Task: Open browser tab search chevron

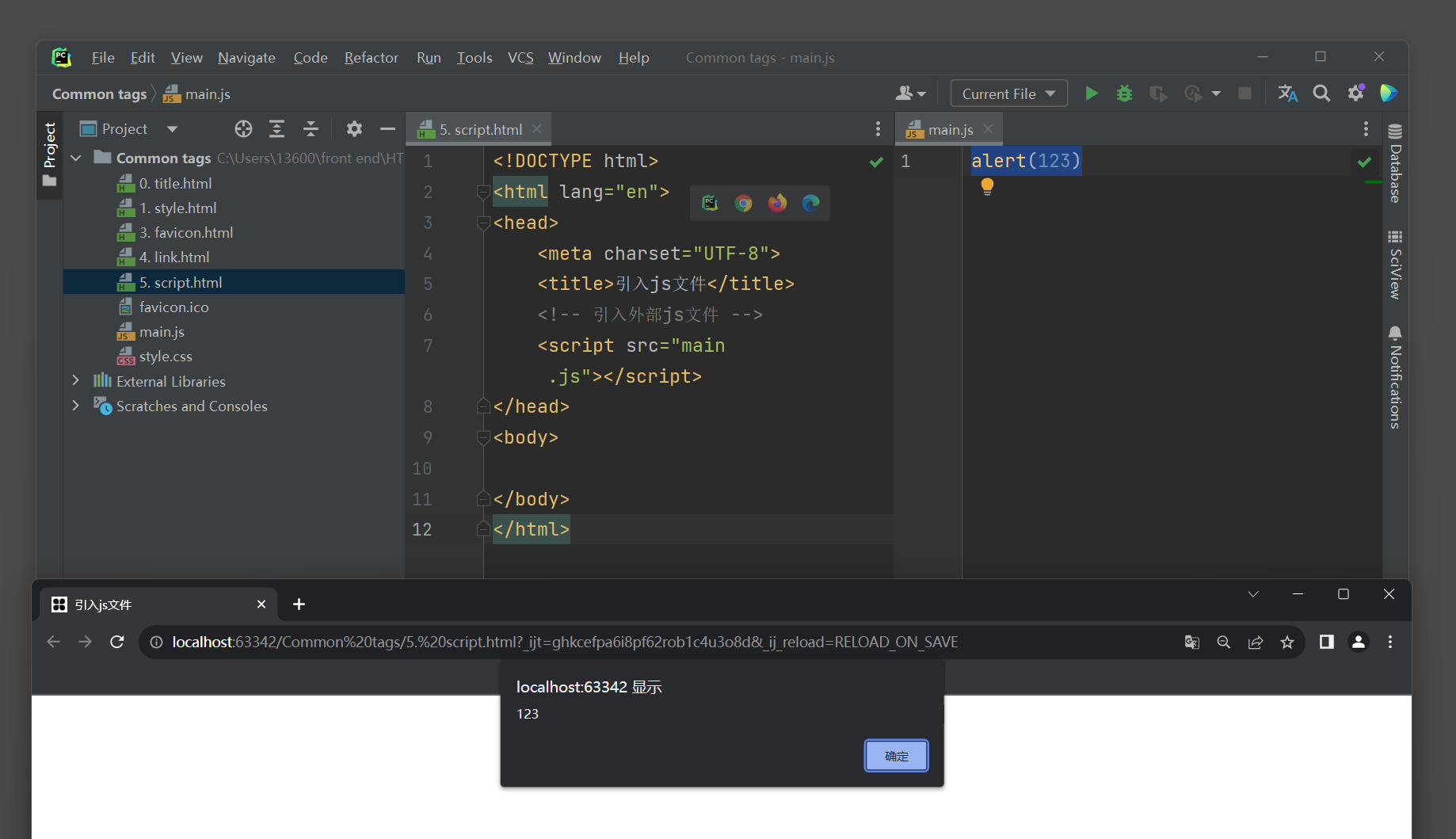Action: (1253, 594)
